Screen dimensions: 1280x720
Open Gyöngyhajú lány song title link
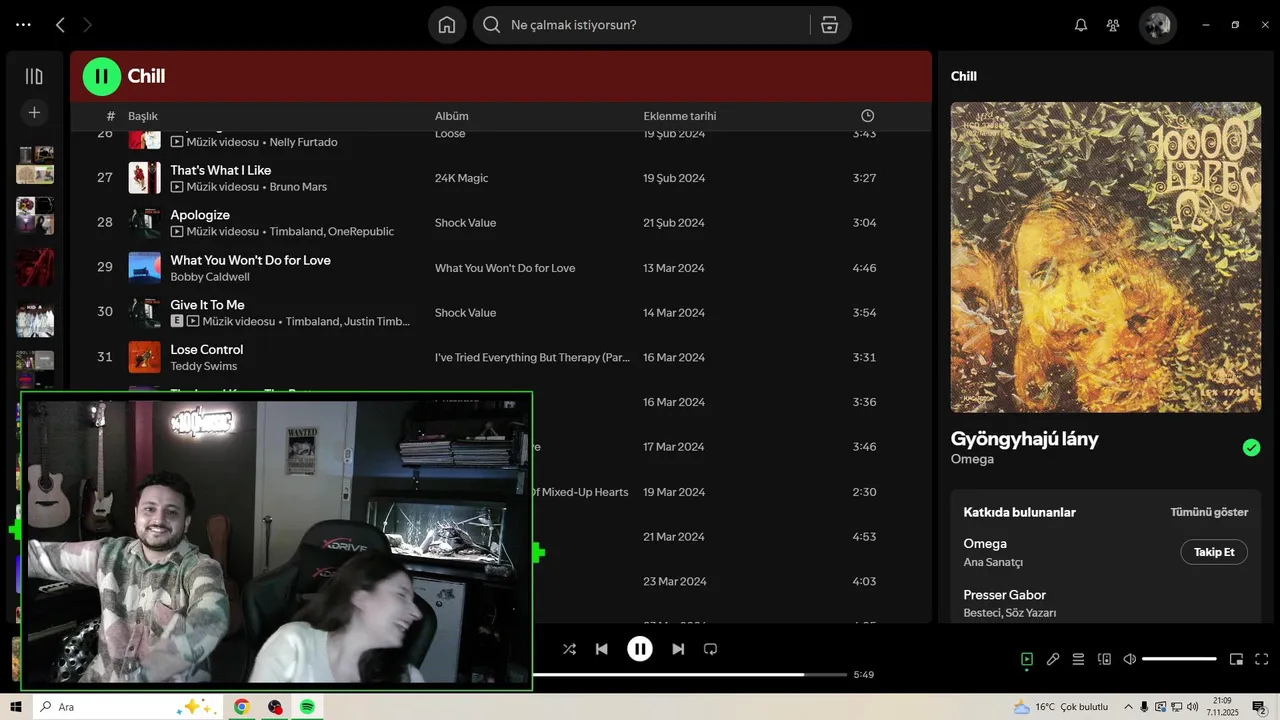point(1024,439)
